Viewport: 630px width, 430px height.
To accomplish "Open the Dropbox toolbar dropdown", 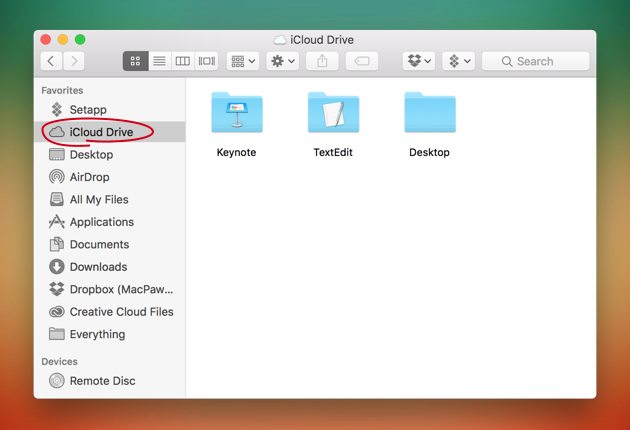I will tap(419, 61).
